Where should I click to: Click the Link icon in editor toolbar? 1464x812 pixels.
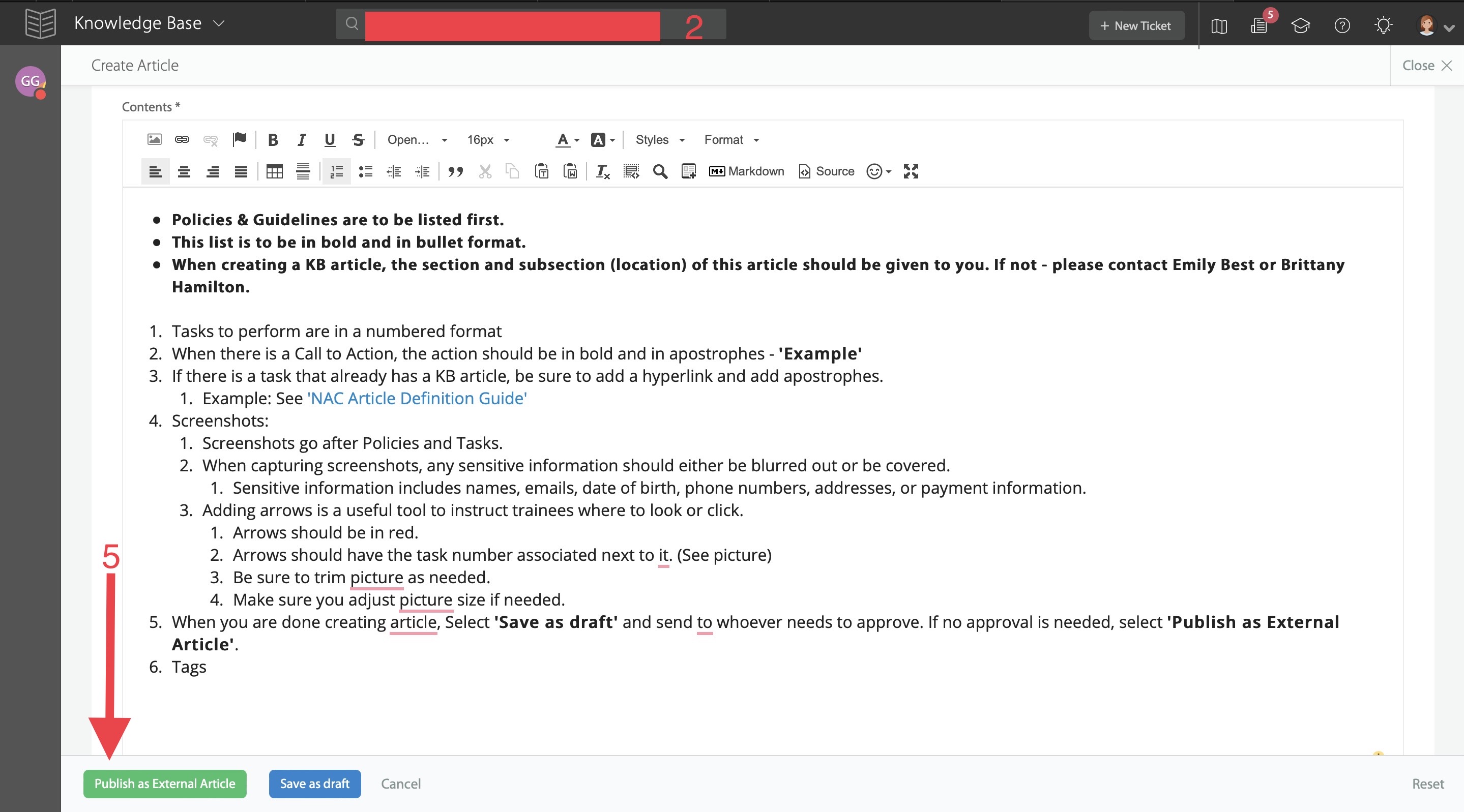click(182, 139)
